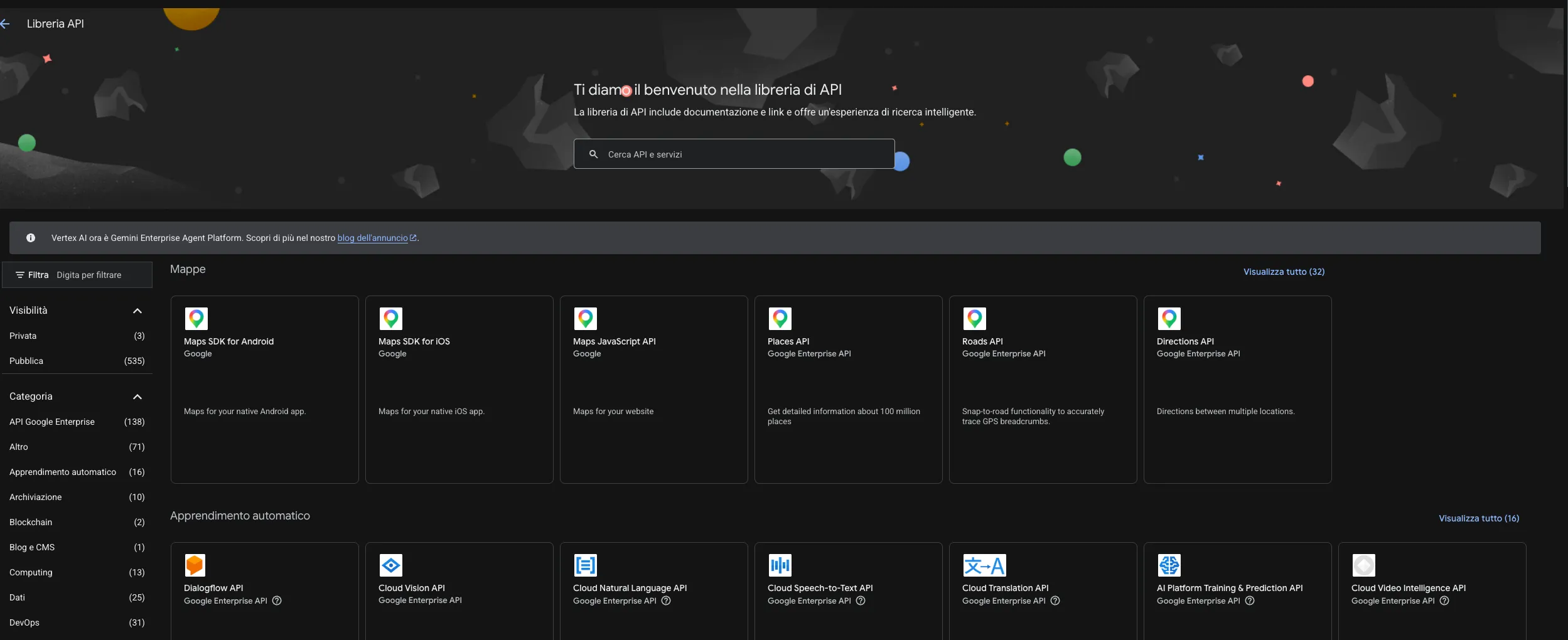Click help icon under AI Platform Training API
The width and height of the screenshot is (1568, 640).
[1250, 600]
